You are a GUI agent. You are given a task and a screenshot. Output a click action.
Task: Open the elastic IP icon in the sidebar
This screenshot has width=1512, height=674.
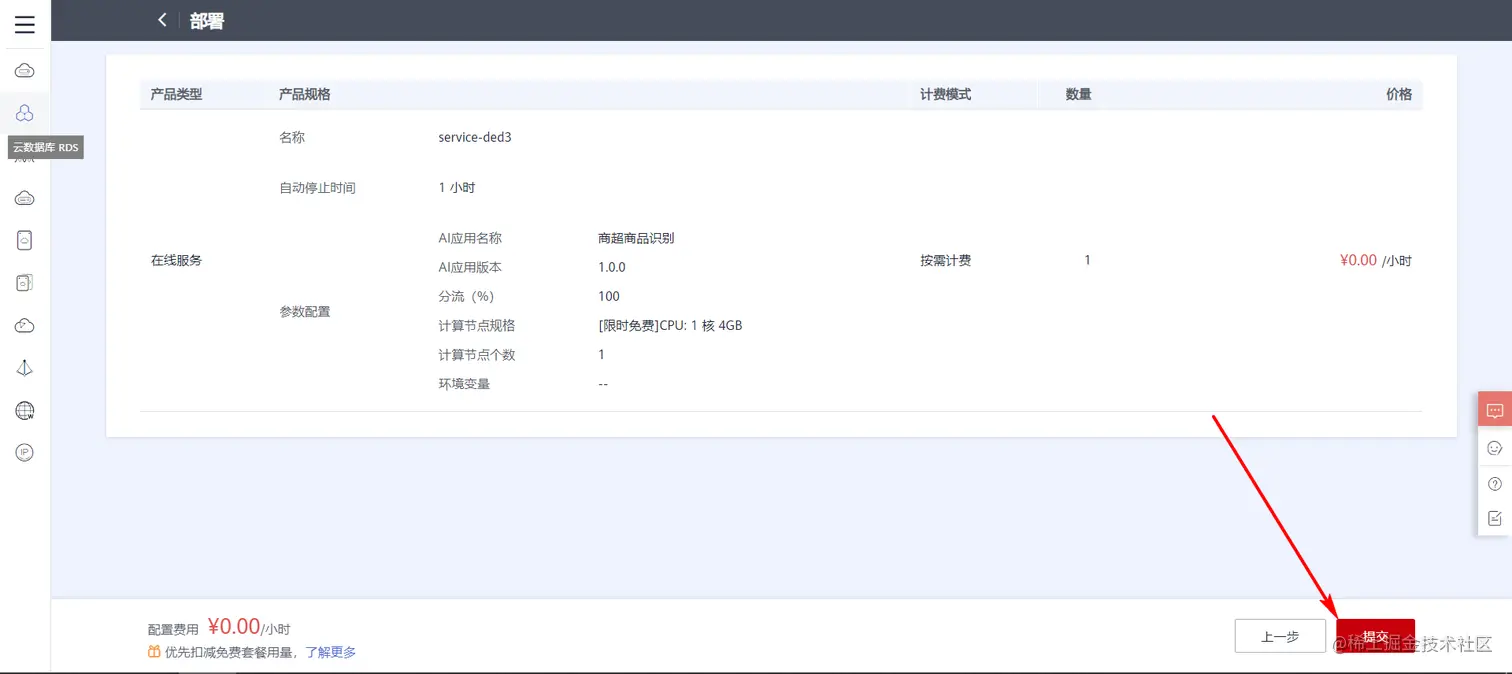coord(25,452)
